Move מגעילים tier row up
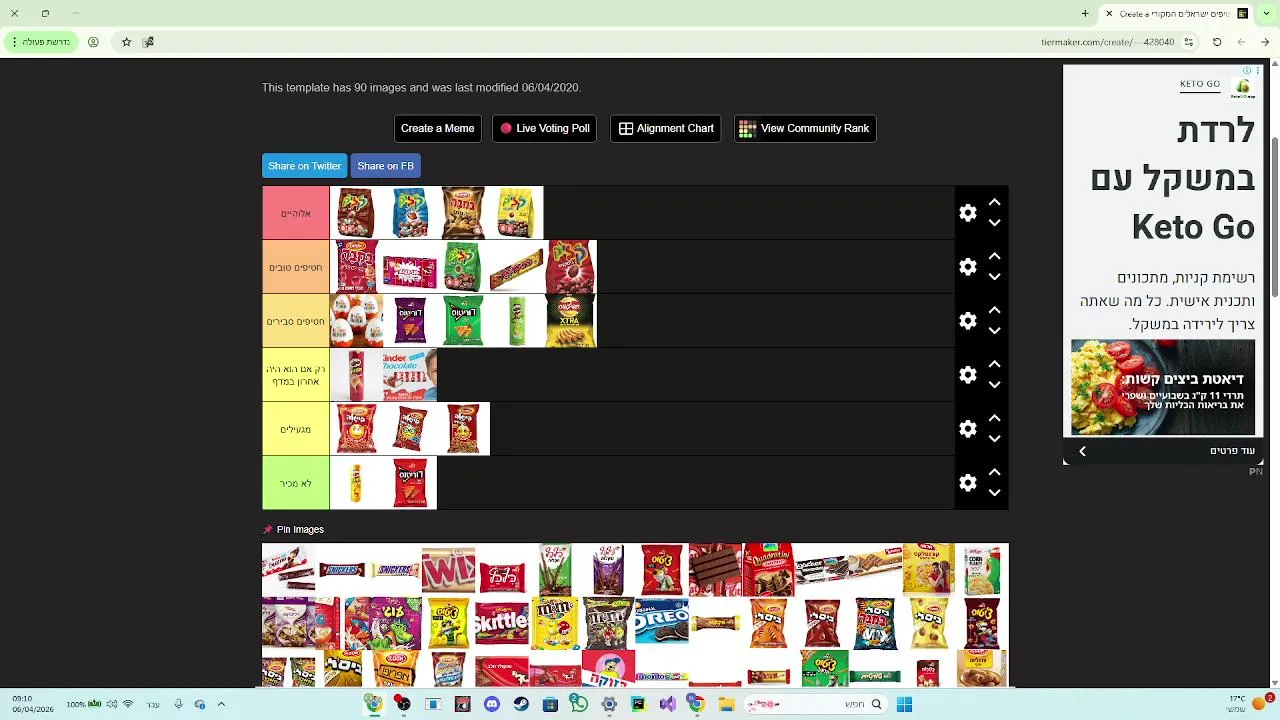 (994, 418)
